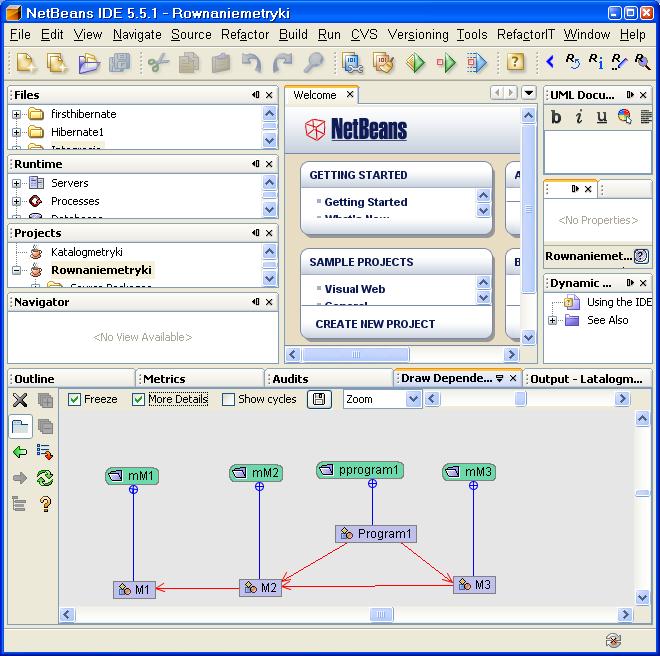Click the Welcome page horizontal scrollbar thumb
660x656 pixels.
(x=356, y=355)
